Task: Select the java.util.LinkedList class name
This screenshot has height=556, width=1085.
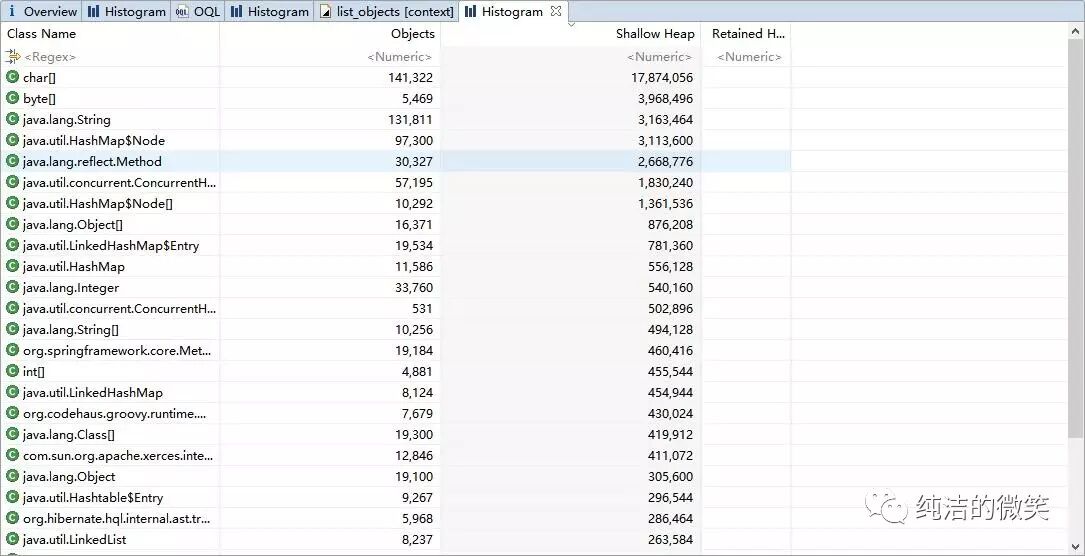Action: pyautogui.click(x=74, y=539)
